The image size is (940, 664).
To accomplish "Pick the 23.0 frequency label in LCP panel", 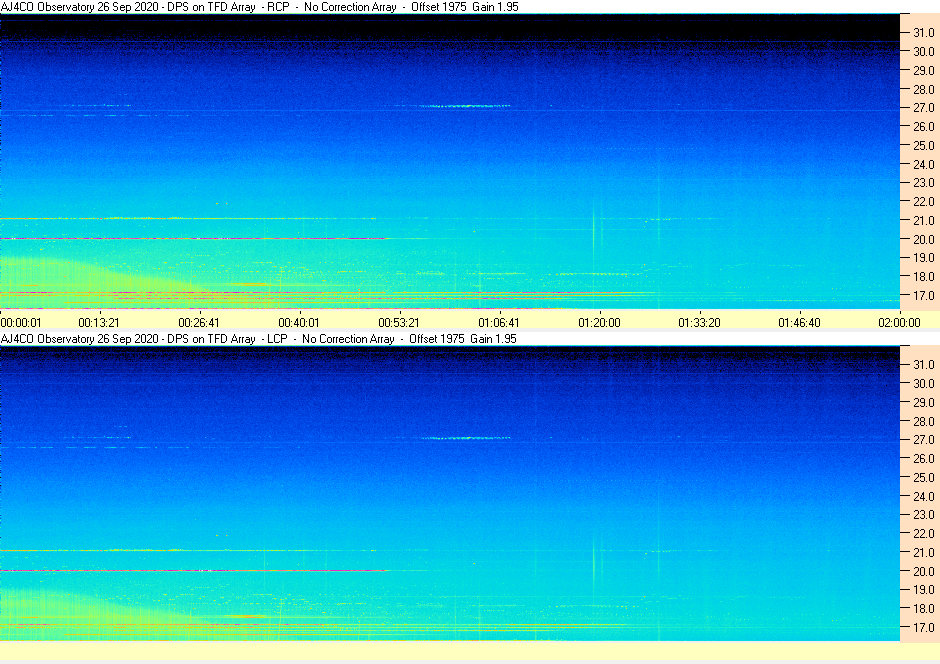I will tap(924, 515).
